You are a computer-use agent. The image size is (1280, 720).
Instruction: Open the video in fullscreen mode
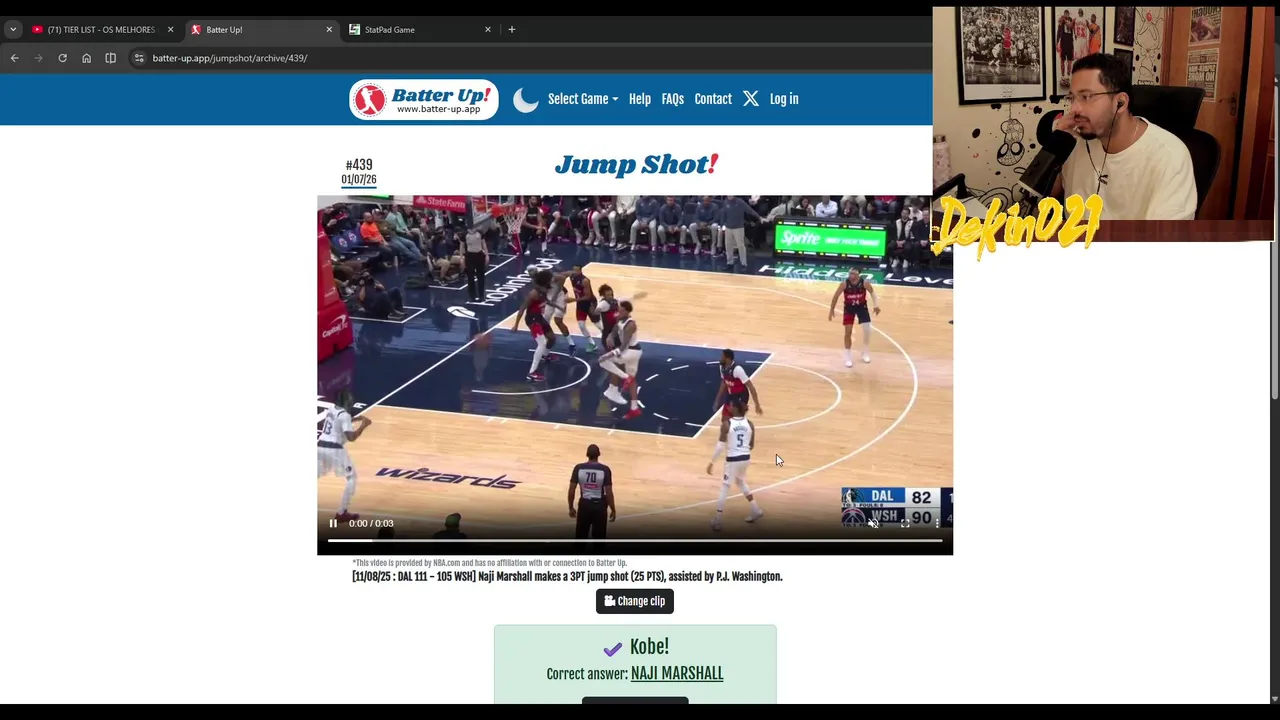(905, 523)
